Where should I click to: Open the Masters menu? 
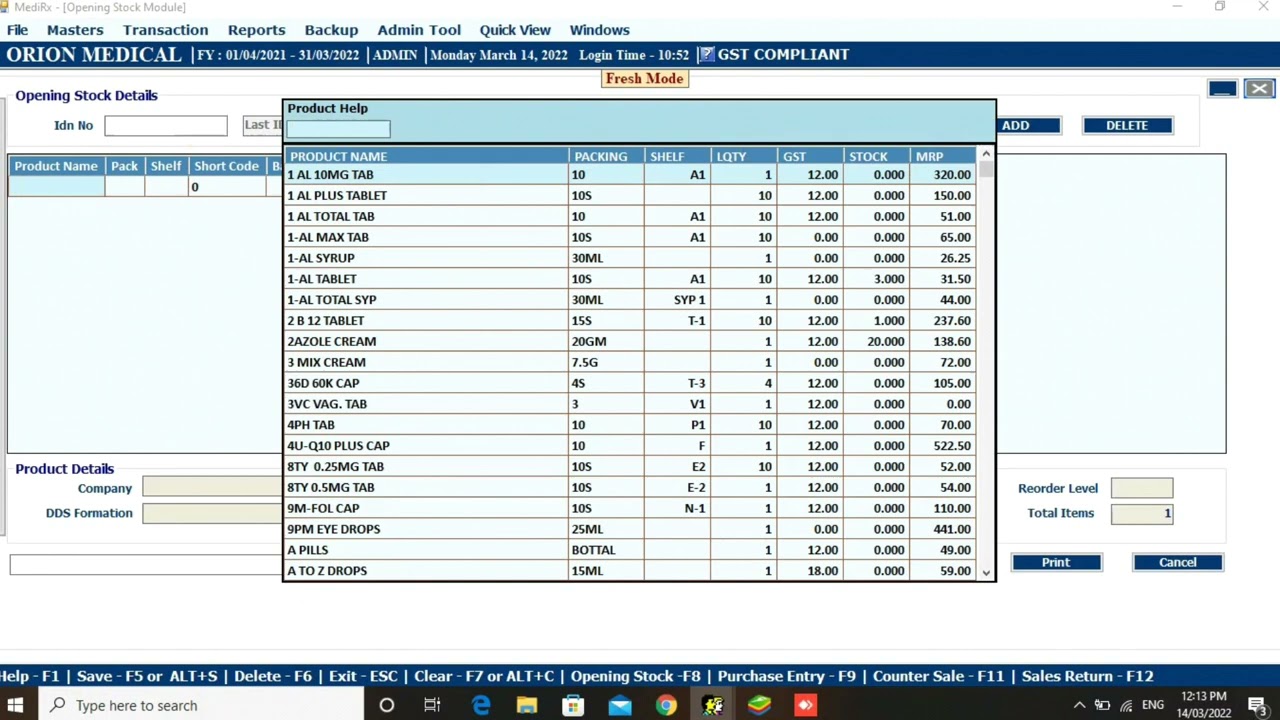pos(75,30)
